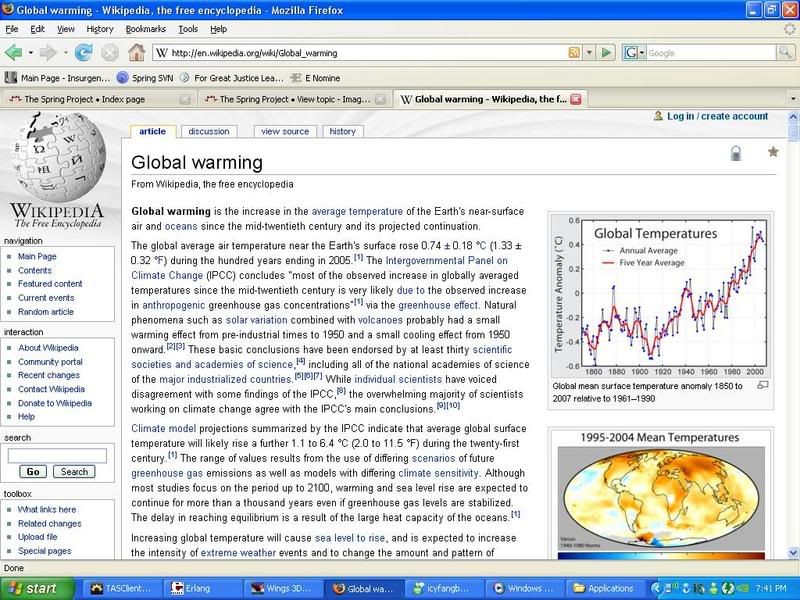Click the Go button in Wikipedia search

click(x=33, y=472)
